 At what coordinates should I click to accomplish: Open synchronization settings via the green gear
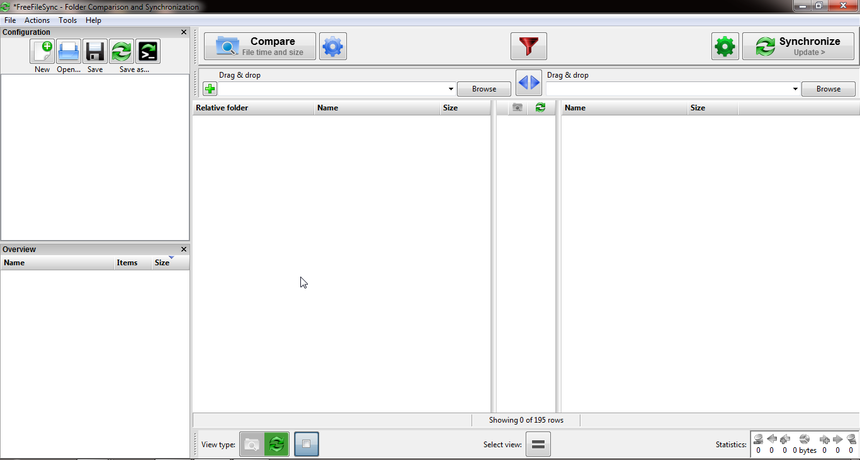click(725, 46)
